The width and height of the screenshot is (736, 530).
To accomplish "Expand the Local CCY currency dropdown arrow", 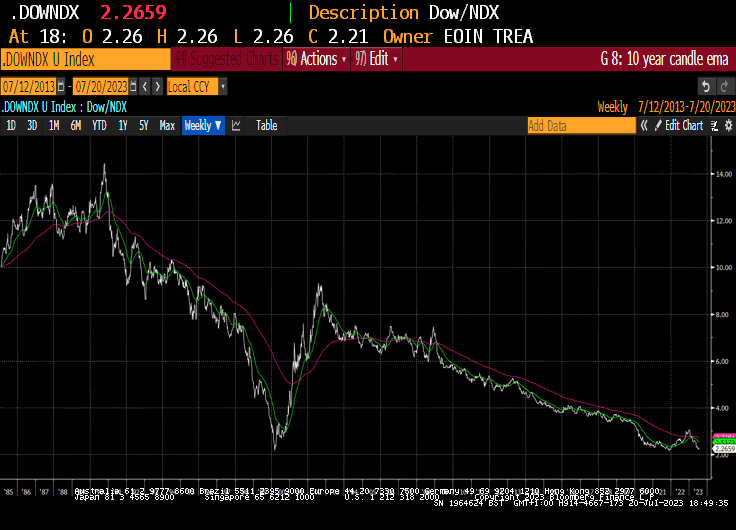I will tap(223, 86).
